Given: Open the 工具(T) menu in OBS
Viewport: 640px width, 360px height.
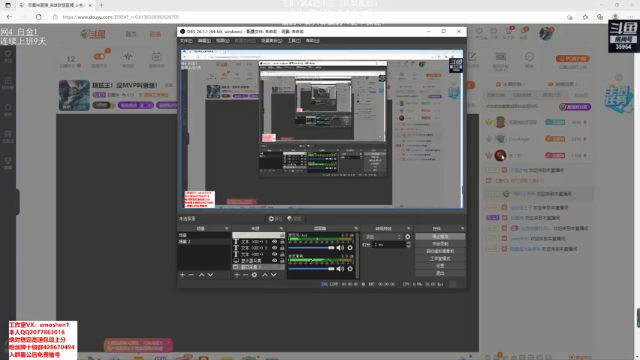Looking at the screenshot, I should tap(294, 41).
